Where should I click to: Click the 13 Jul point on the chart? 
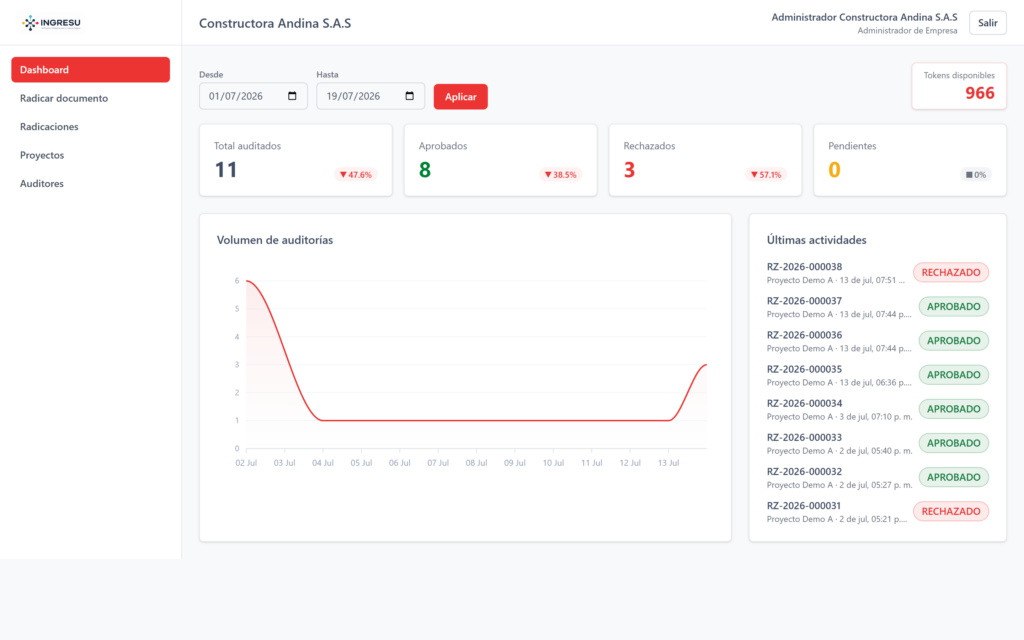pos(669,420)
